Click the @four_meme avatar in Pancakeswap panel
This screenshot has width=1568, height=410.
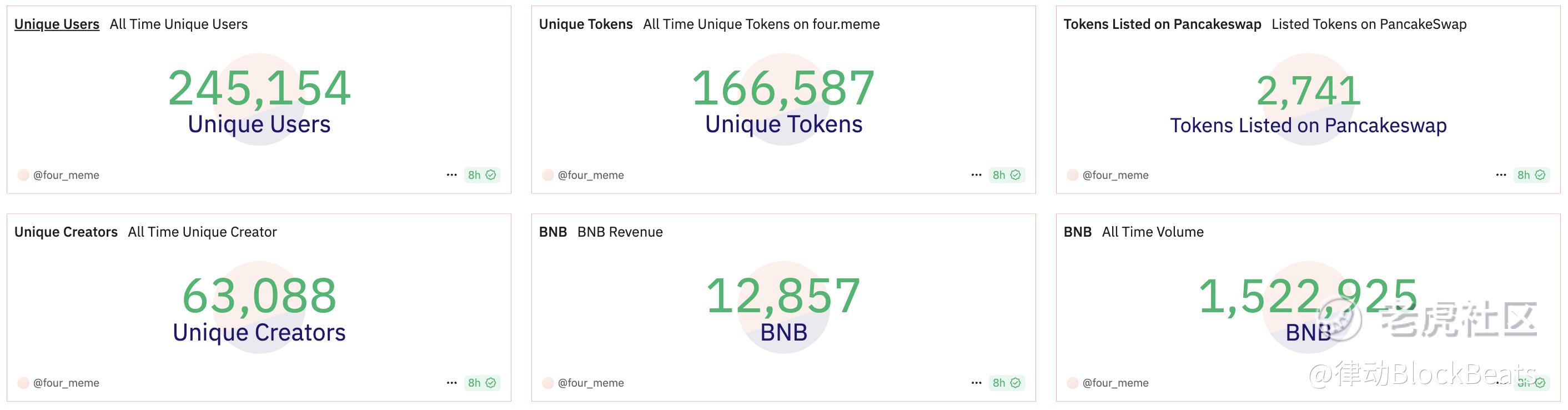click(1073, 175)
